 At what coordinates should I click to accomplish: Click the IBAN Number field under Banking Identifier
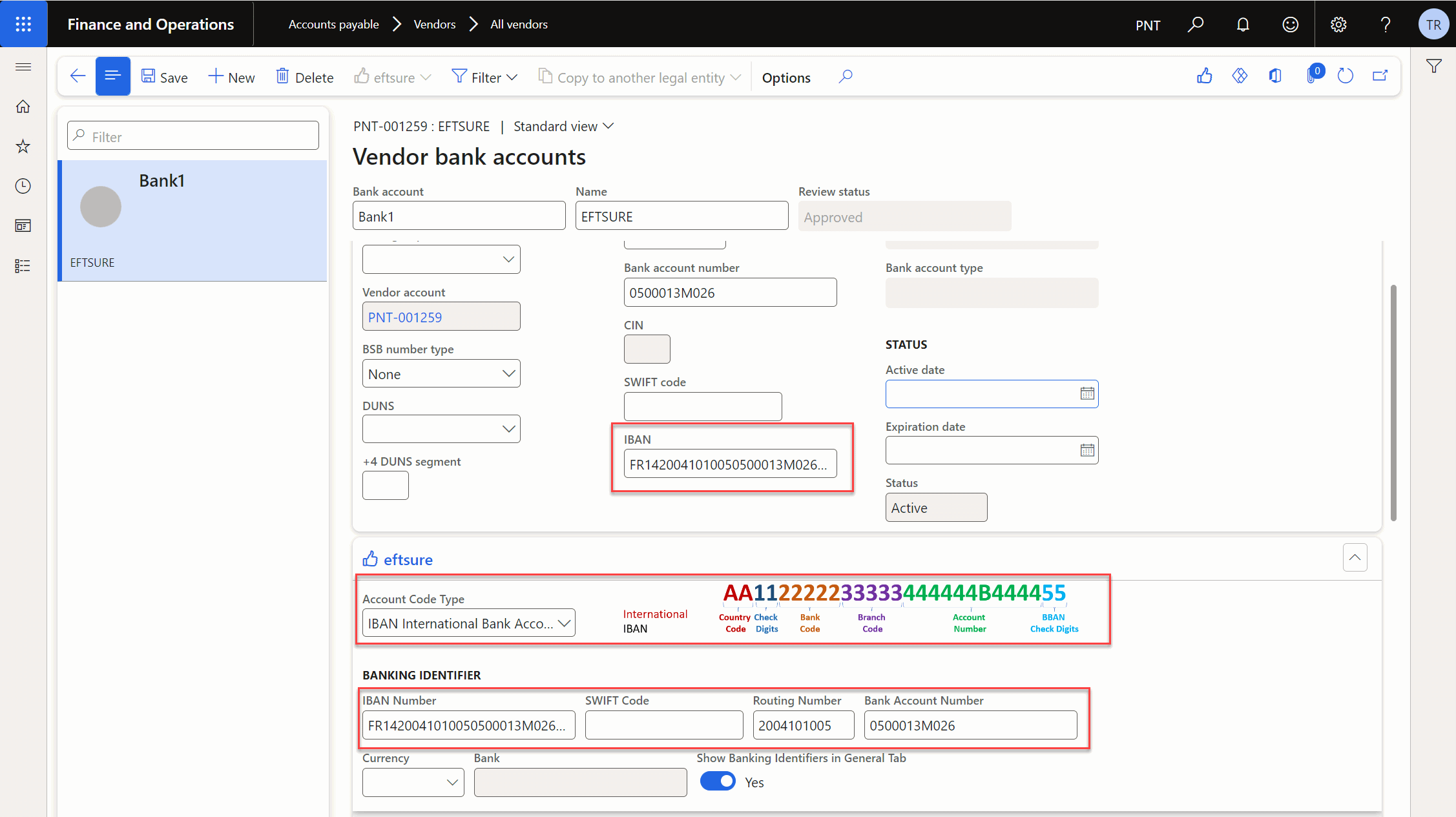point(469,725)
